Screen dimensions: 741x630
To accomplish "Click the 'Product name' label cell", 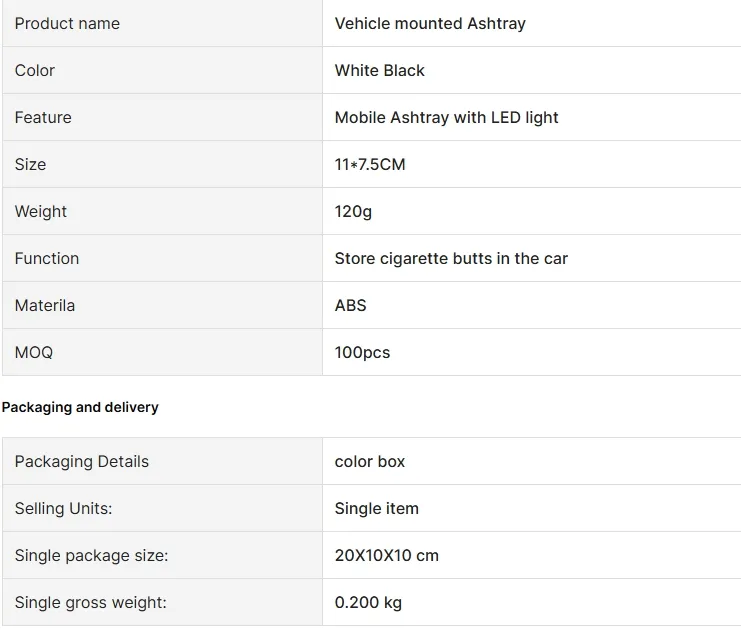I will click(67, 23).
